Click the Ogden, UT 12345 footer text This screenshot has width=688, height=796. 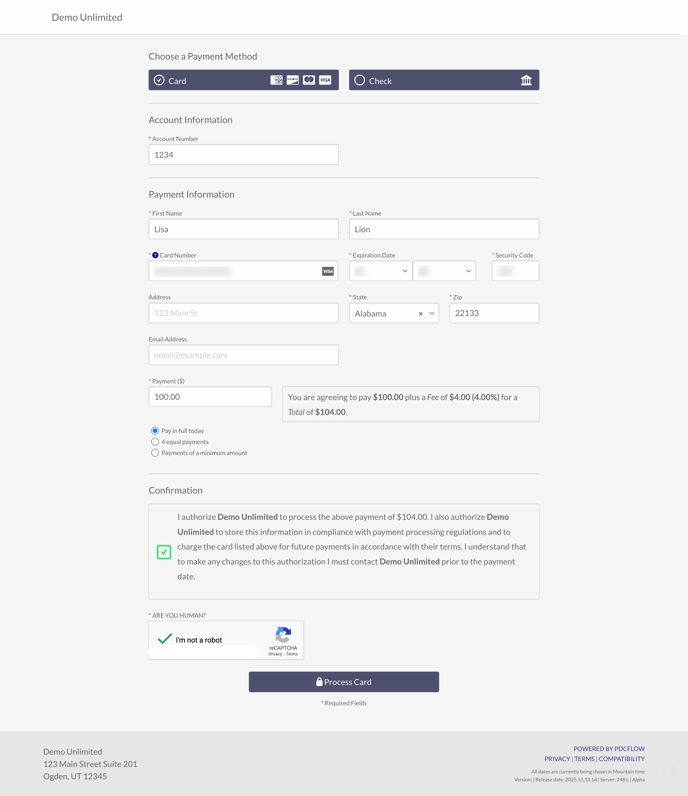(75, 776)
